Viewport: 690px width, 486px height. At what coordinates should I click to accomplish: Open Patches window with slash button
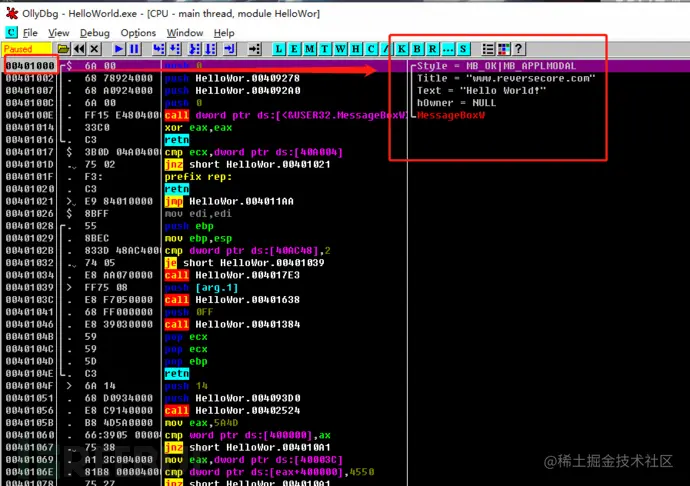pos(385,49)
